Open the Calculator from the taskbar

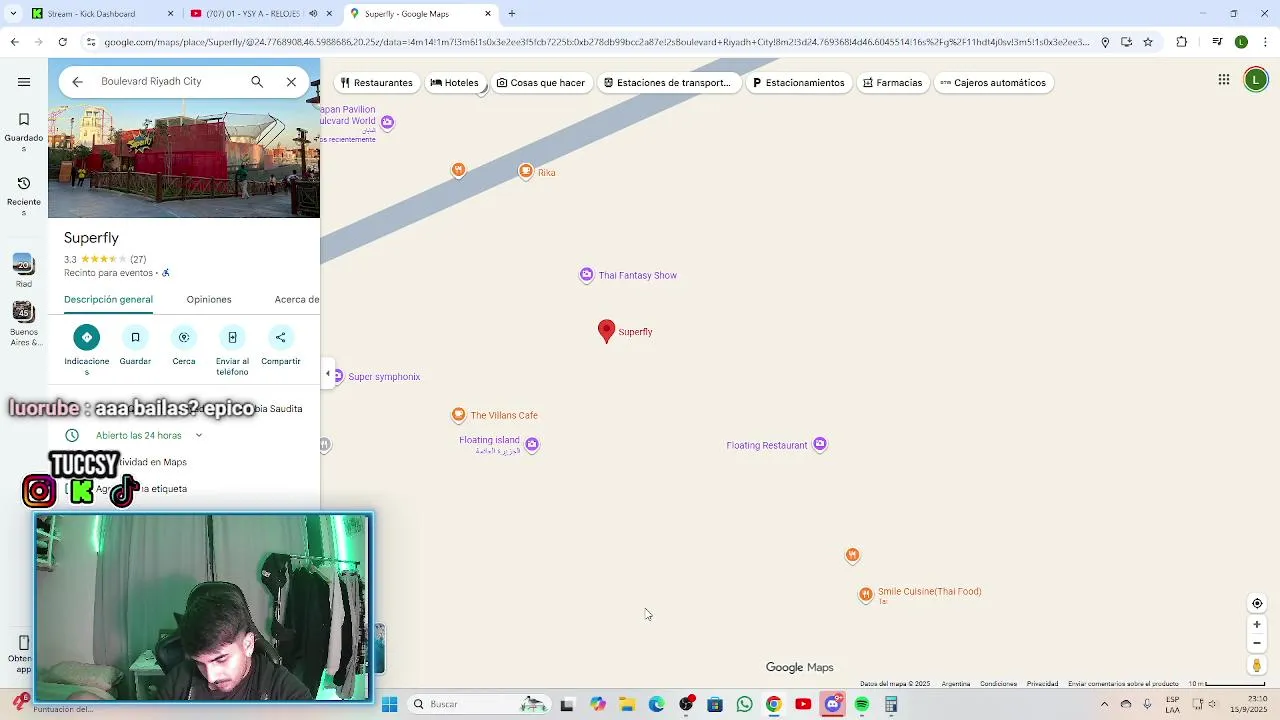[x=891, y=704]
